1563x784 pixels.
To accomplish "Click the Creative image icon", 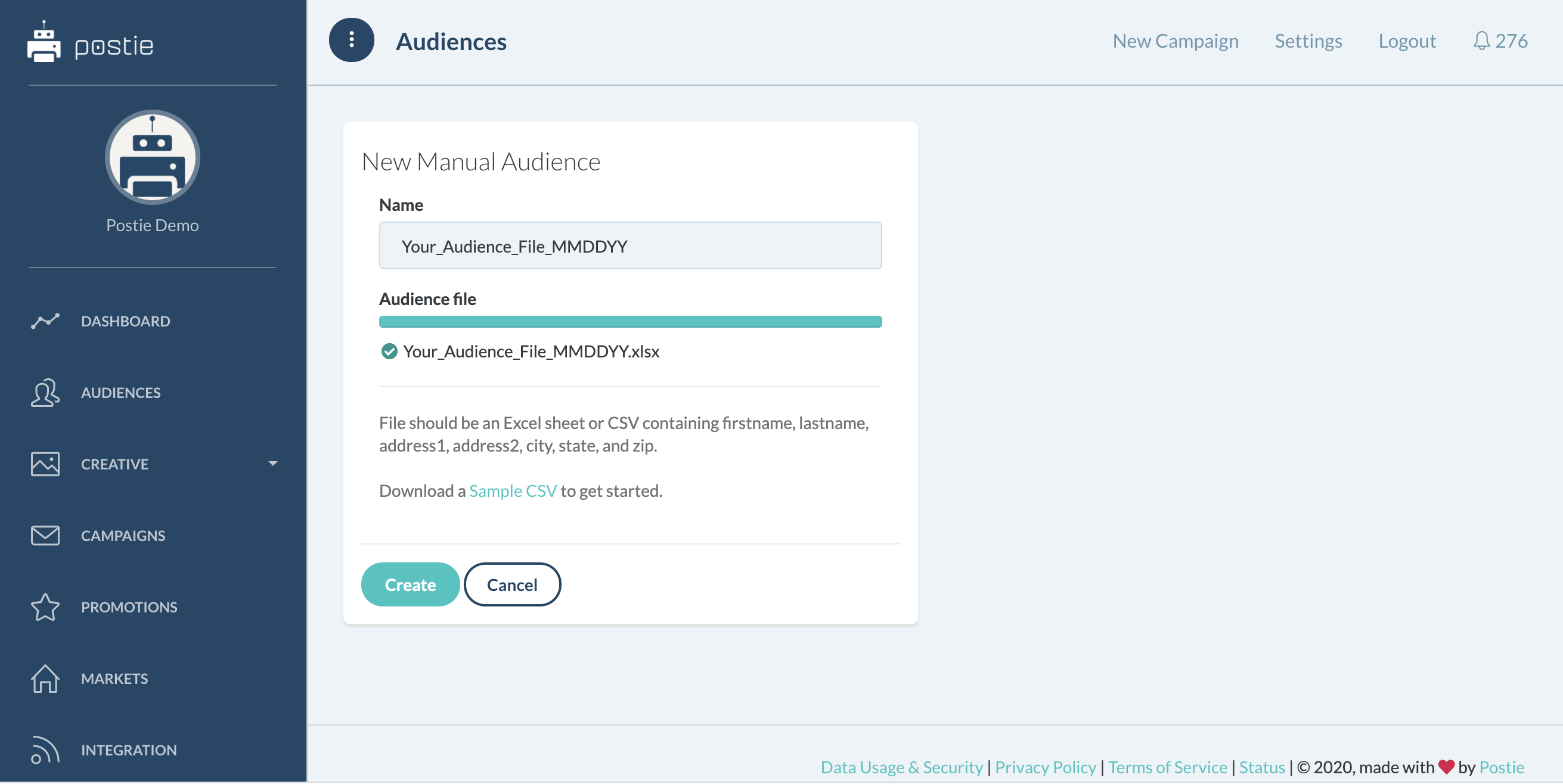I will click(45, 465).
